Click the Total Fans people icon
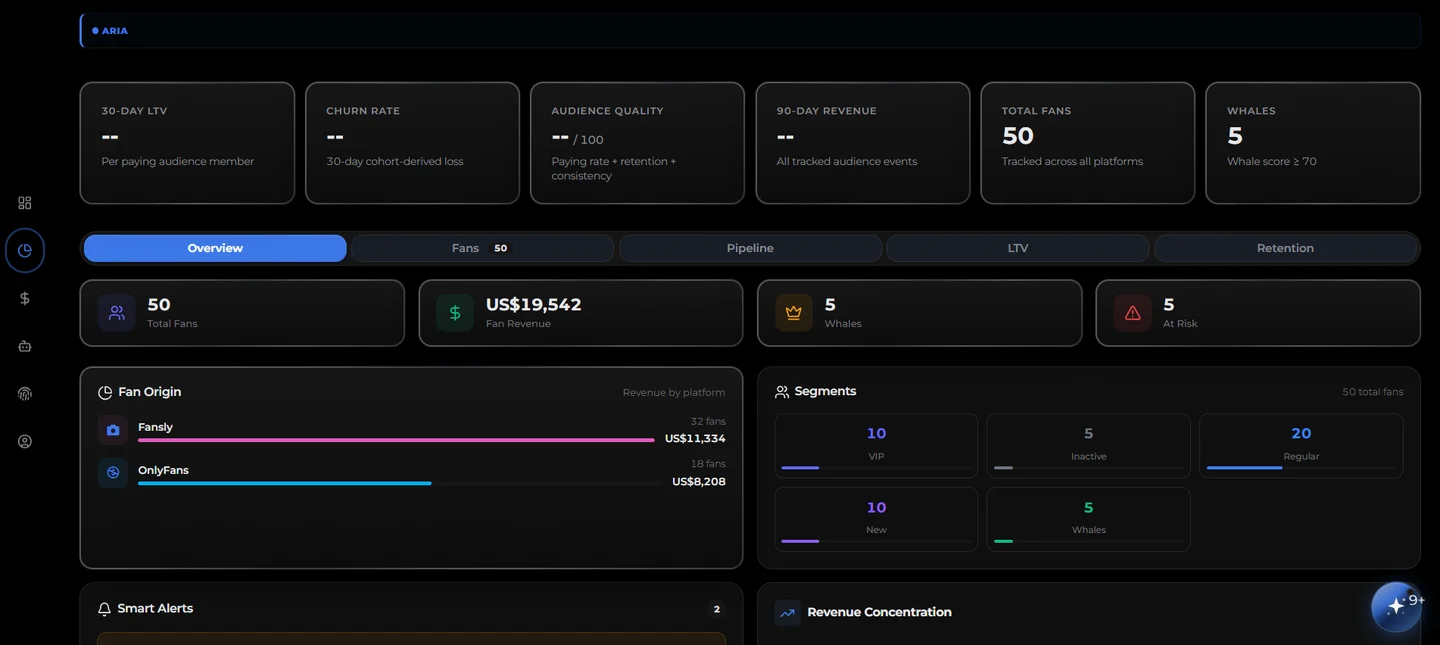Viewport: 1440px width, 645px height. point(117,313)
